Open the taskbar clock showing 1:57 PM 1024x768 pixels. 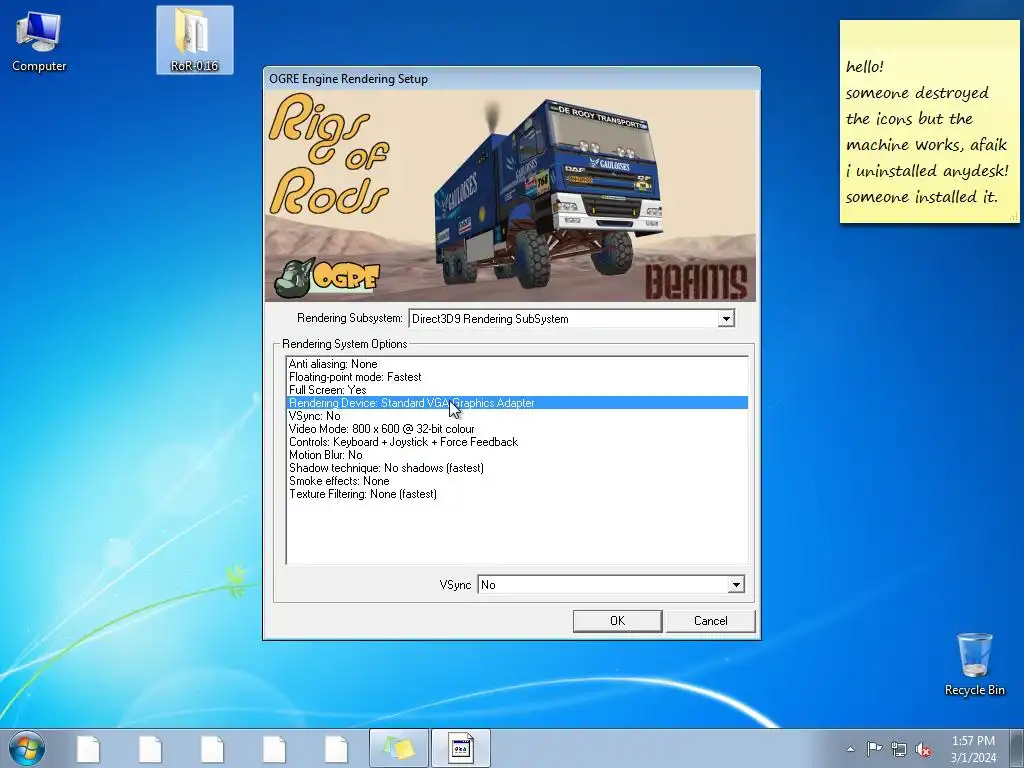[973, 749]
